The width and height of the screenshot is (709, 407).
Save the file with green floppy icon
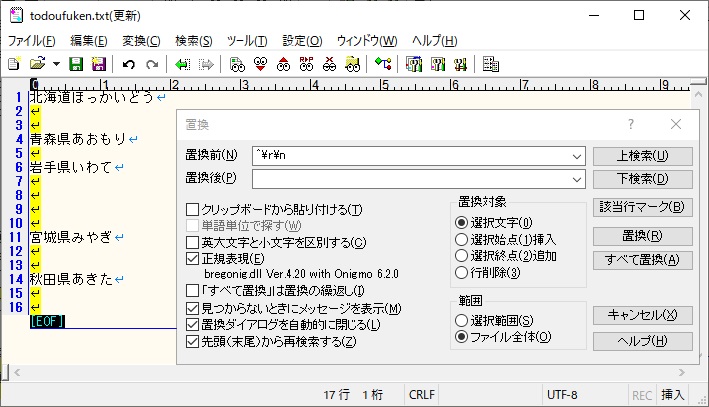pos(76,64)
